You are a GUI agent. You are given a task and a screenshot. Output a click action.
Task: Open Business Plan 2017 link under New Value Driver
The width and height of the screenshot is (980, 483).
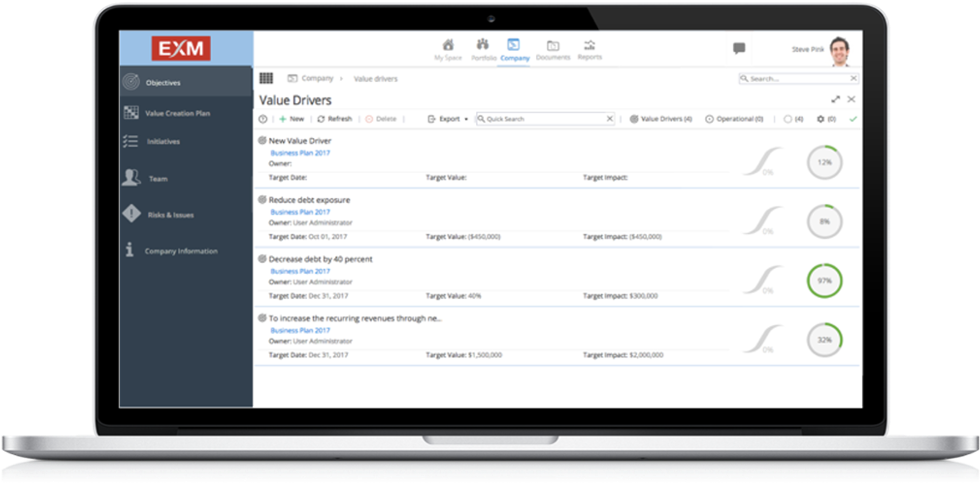tap(300, 153)
